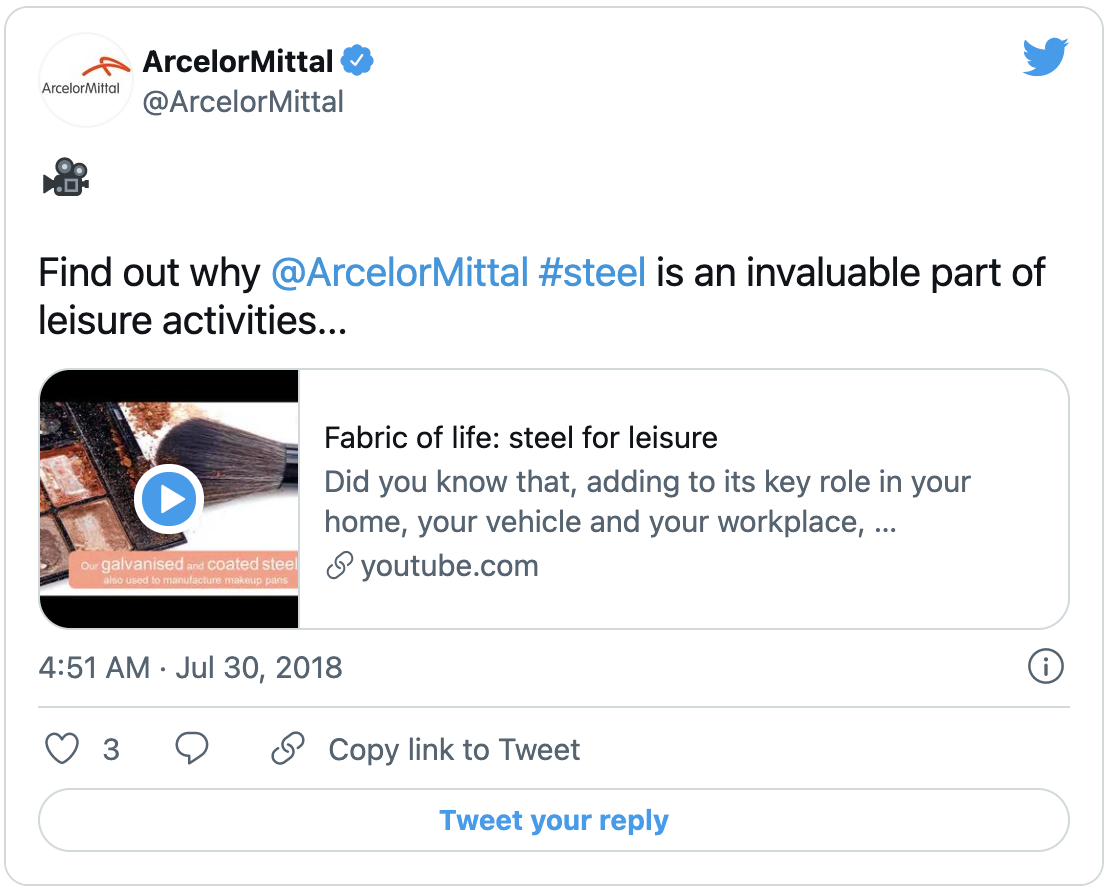Click the reply speech bubble icon
The width and height of the screenshot is (1106, 894).
[x=191, y=749]
